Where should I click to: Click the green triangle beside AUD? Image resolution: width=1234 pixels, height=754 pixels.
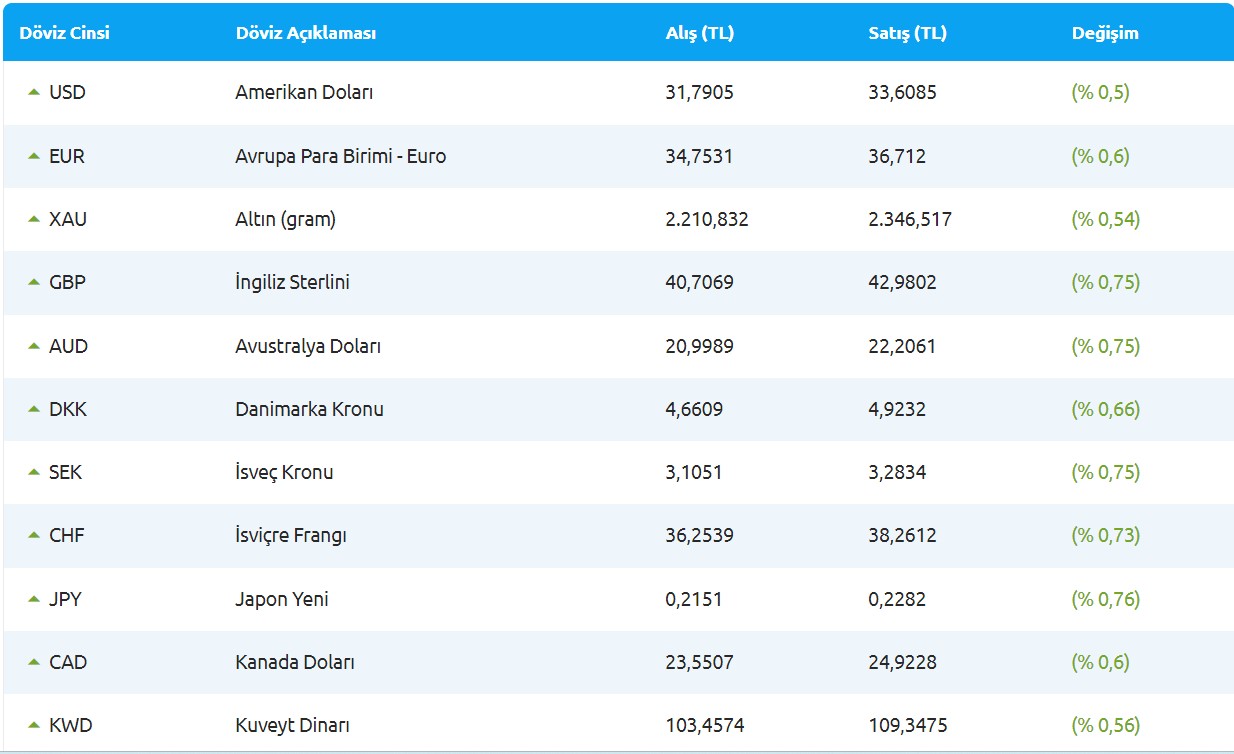coord(34,345)
